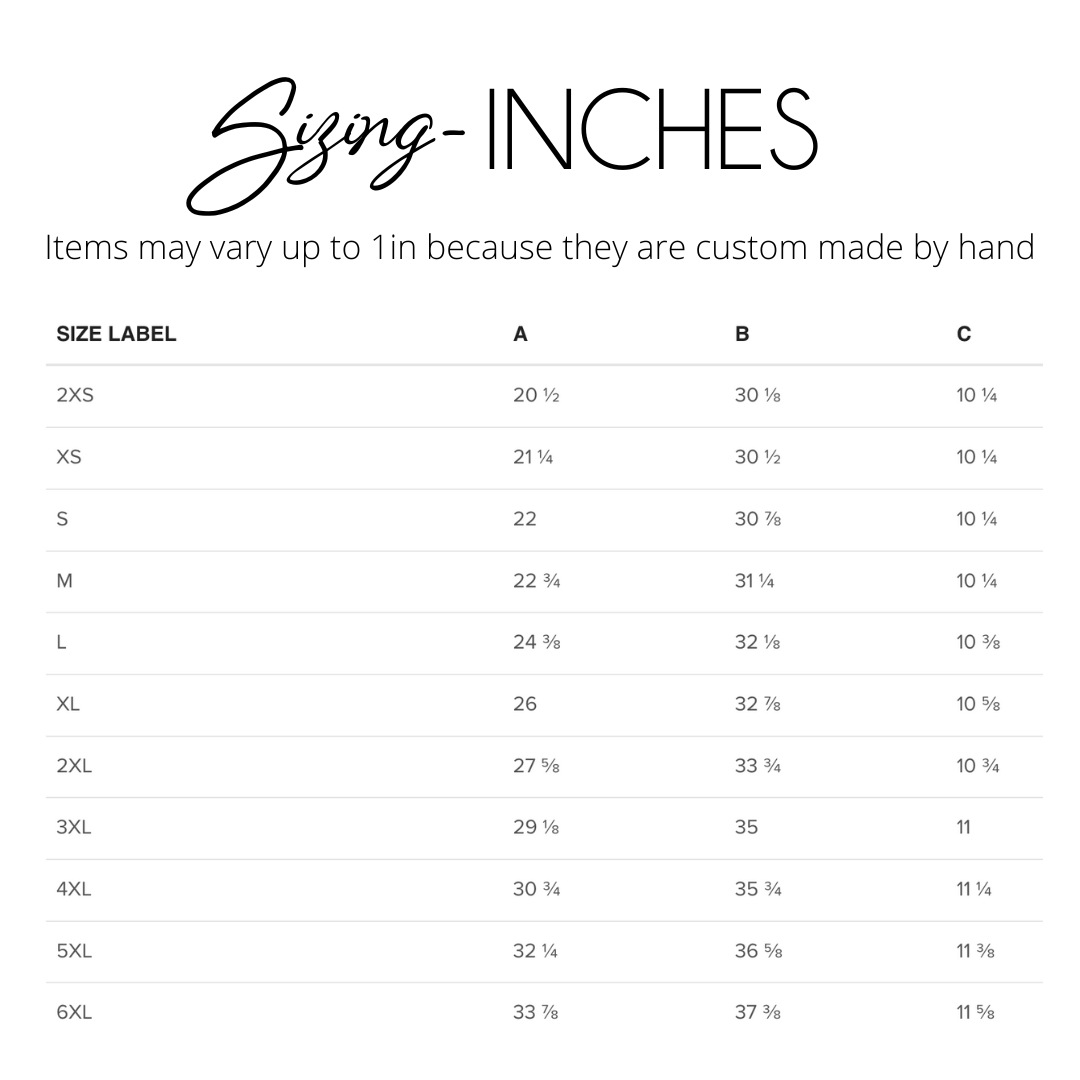Image resolution: width=1080 pixels, height=1080 pixels.
Task: Select the 33 ¾ value for 2XL
Action: point(758,766)
